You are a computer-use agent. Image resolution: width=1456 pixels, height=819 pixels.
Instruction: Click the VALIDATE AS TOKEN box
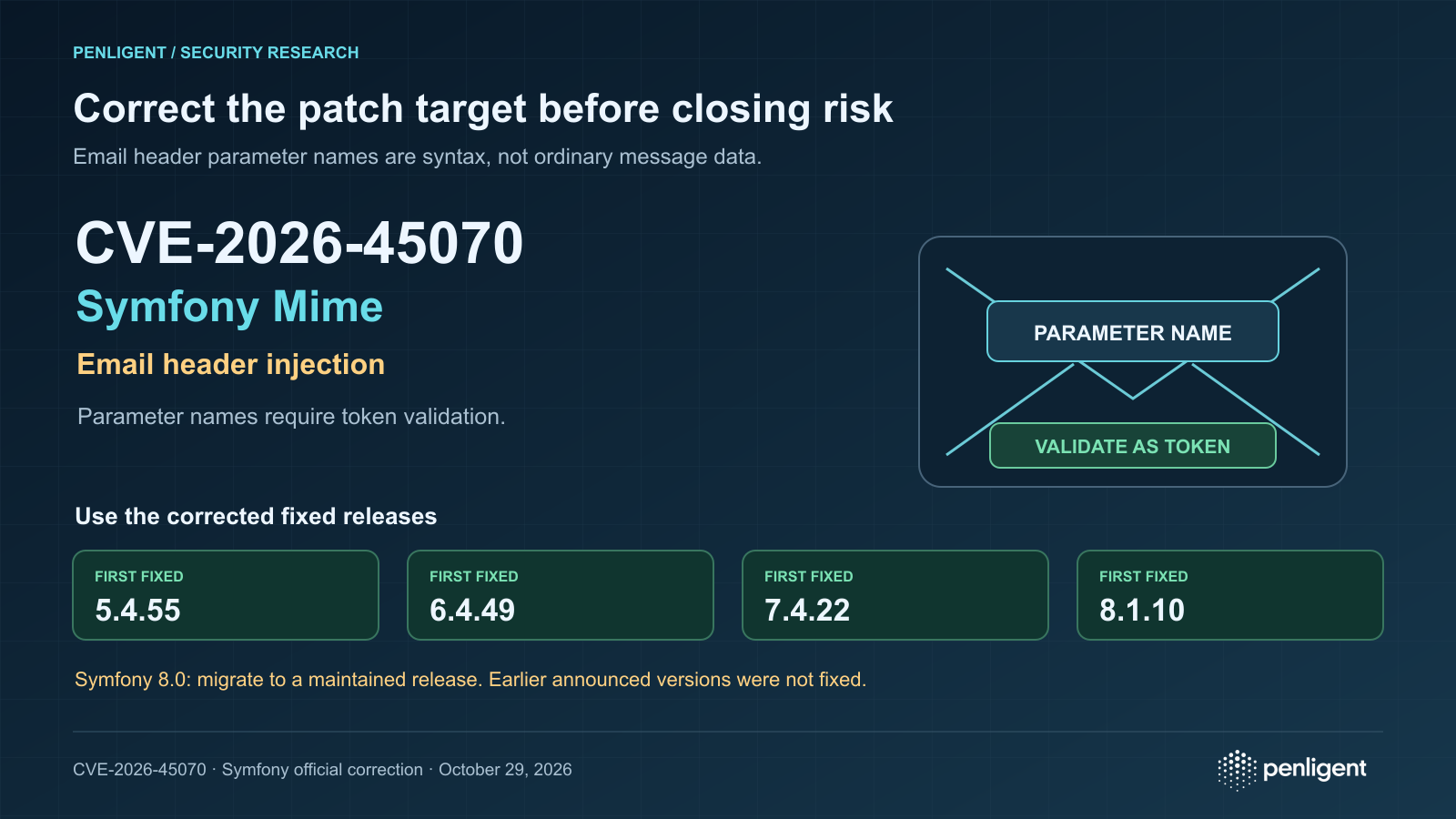[1133, 446]
